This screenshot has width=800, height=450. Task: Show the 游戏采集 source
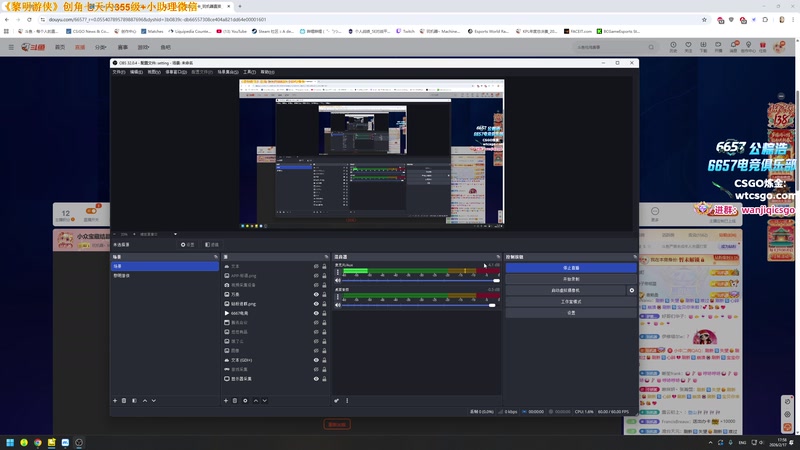[x=316, y=369]
